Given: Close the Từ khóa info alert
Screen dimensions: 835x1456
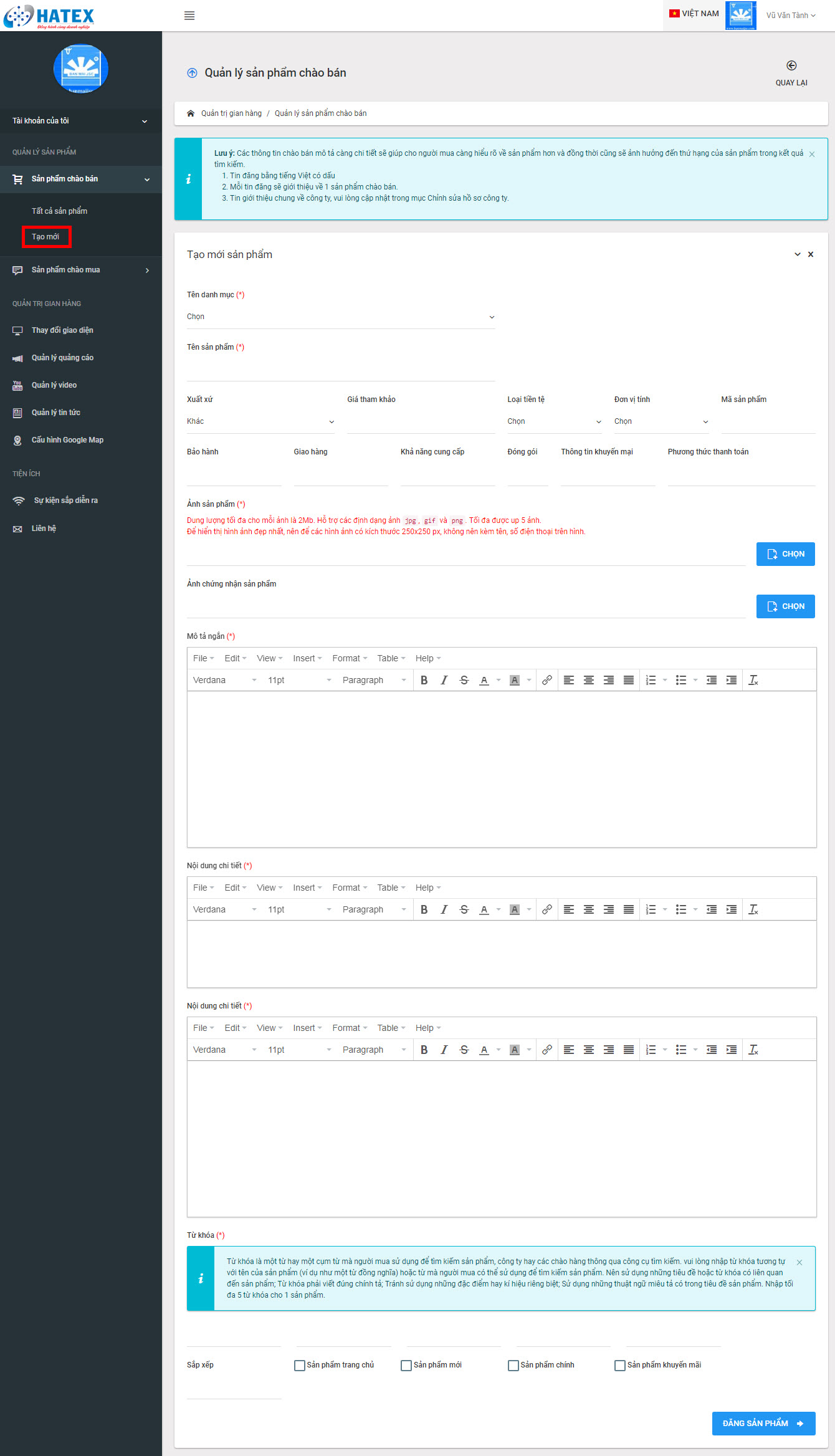Looking at the screenshot, I should tap(799, 1262).
